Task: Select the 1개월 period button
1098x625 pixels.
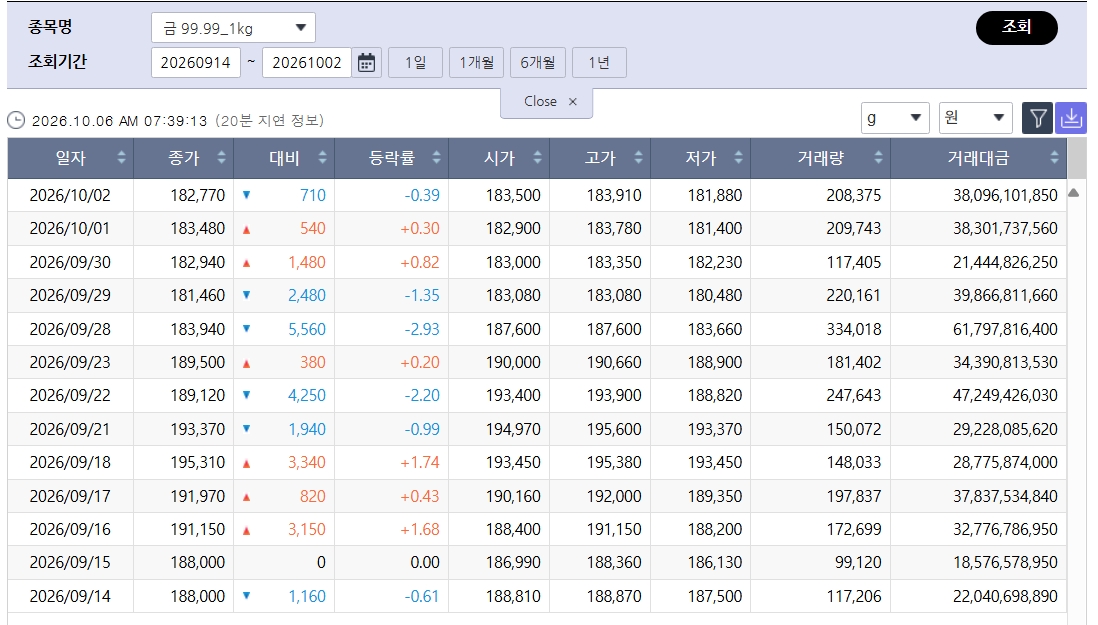Action: 476,62
